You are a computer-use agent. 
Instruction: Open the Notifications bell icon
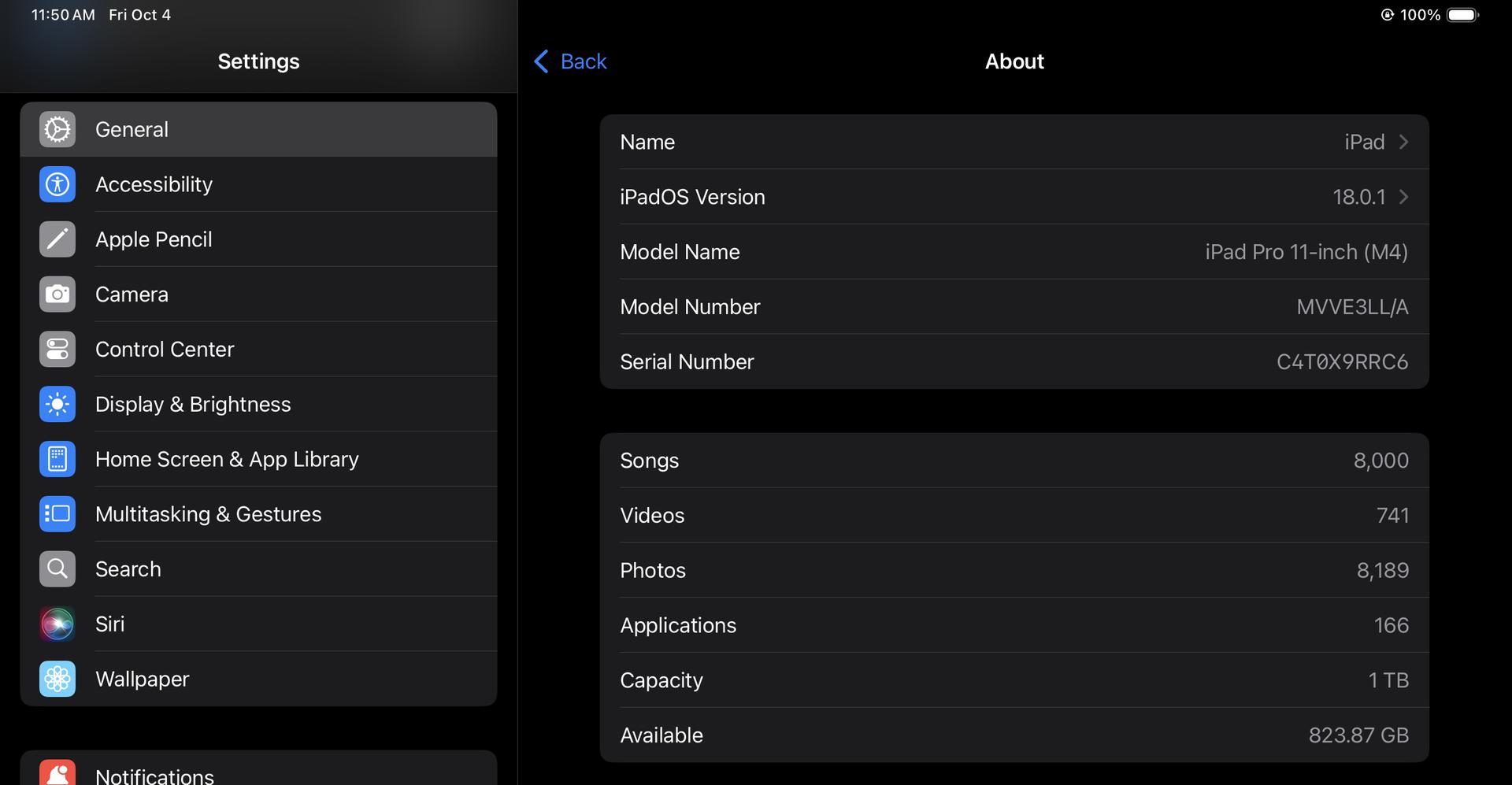click(57, 772)
